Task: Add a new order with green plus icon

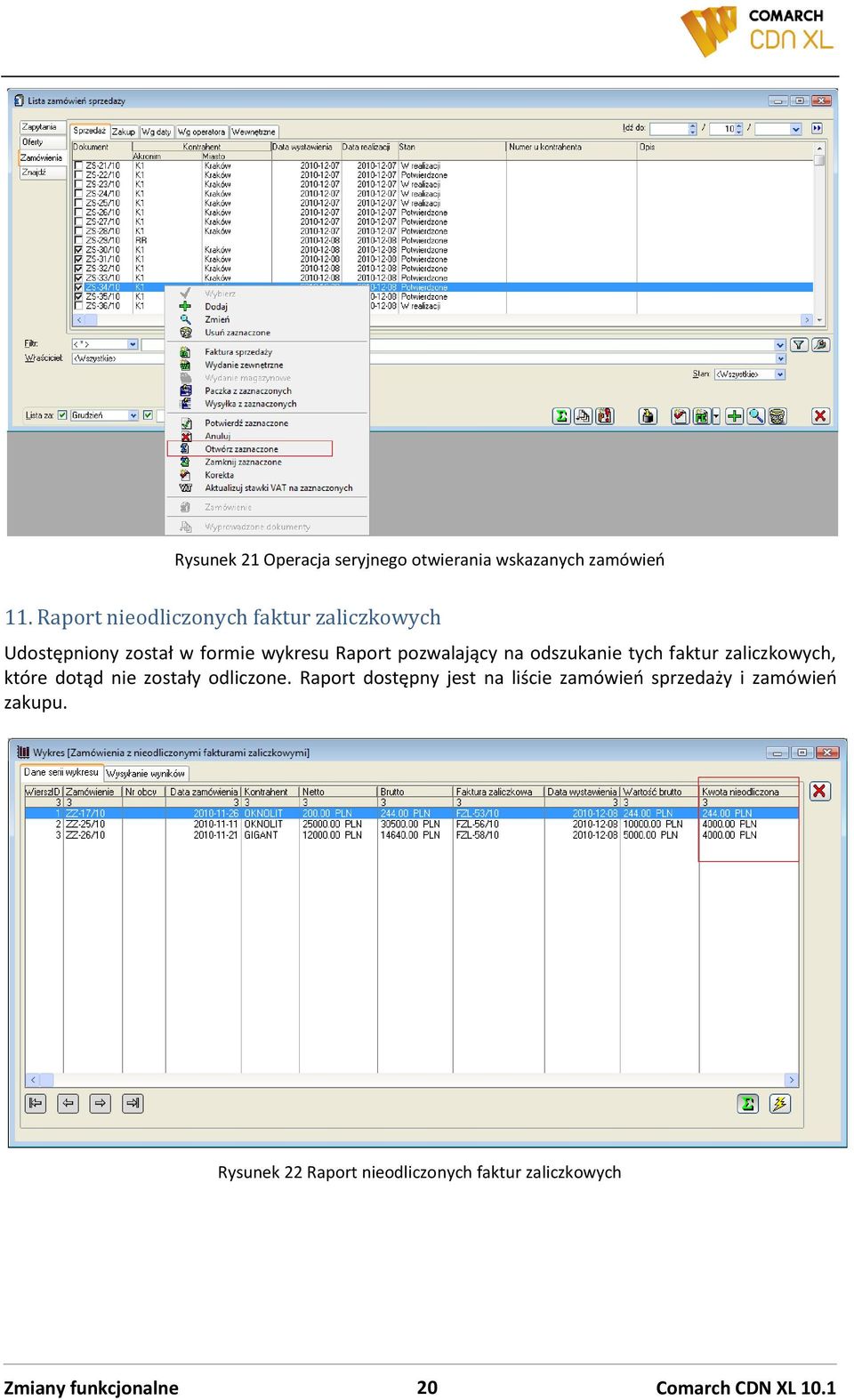Action: 735,416
